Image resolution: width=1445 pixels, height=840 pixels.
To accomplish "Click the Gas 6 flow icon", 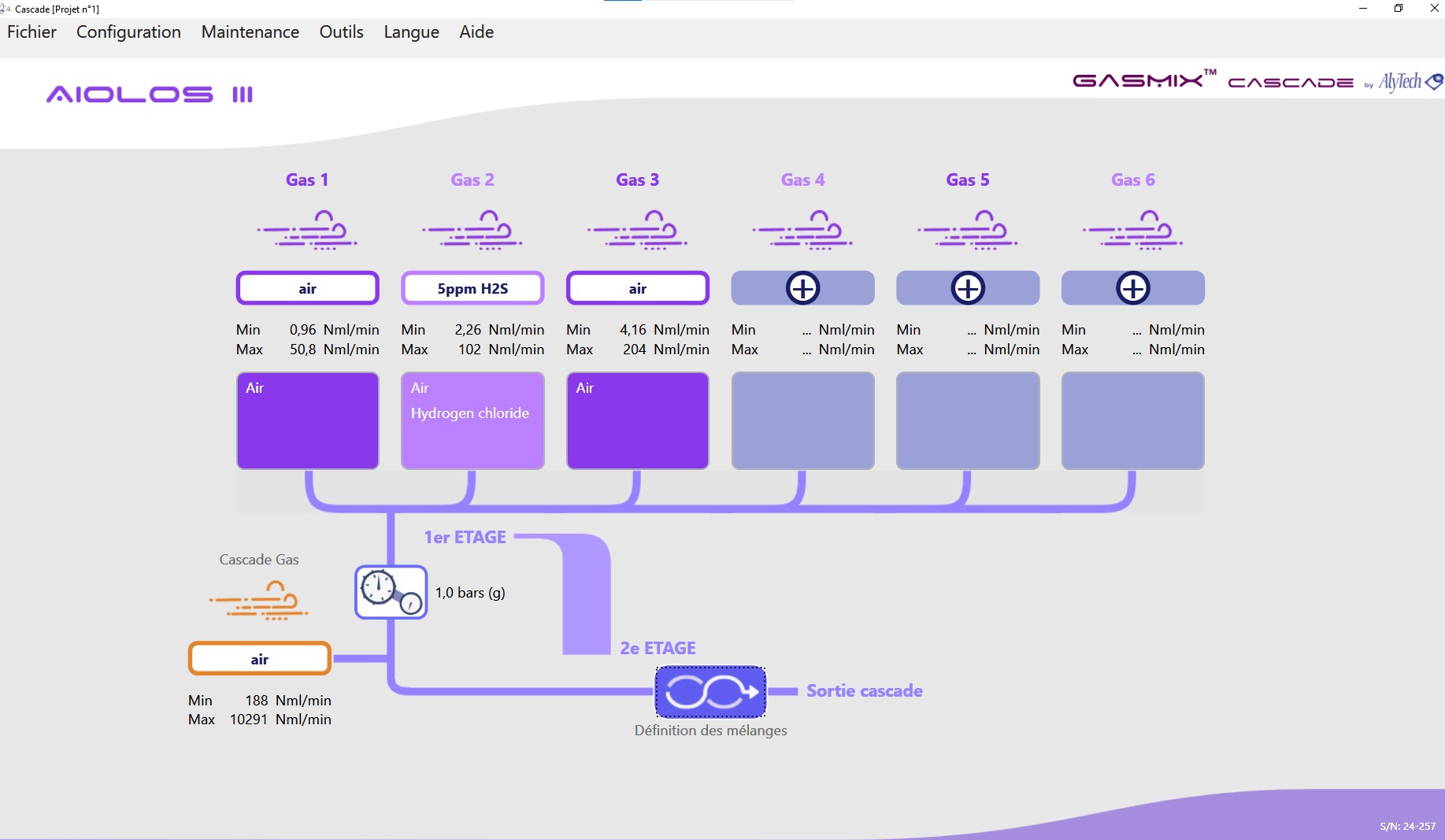I will click(x=1132, y=229).
